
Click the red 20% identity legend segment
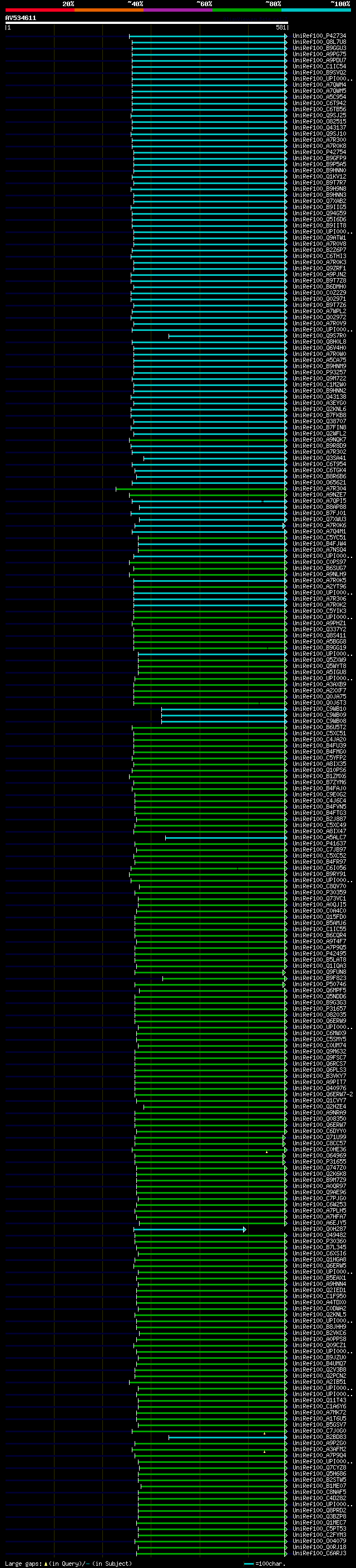39,10
